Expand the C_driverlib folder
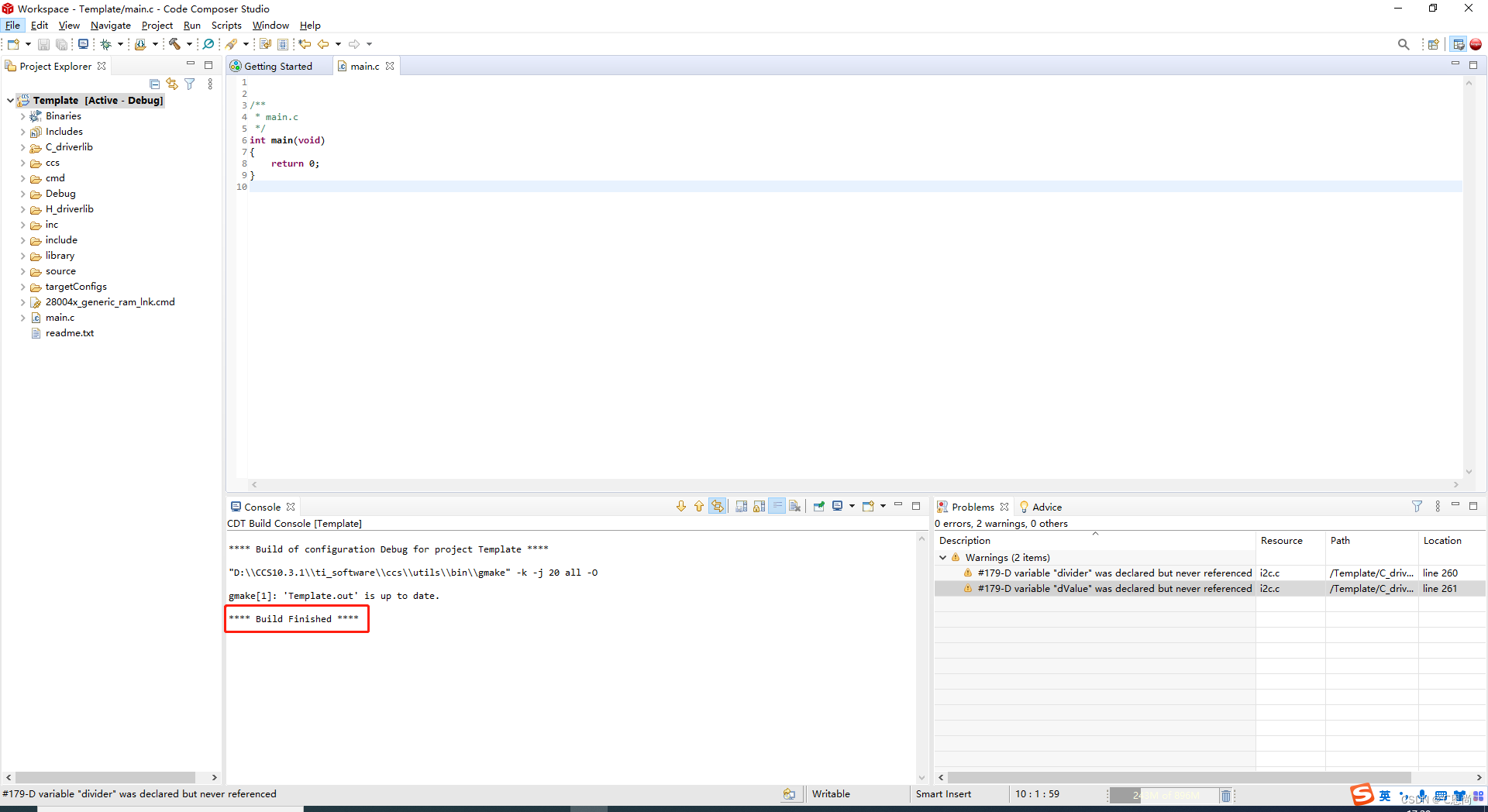The height and width of the screenshot is (812, 1488). click(22, 147)
